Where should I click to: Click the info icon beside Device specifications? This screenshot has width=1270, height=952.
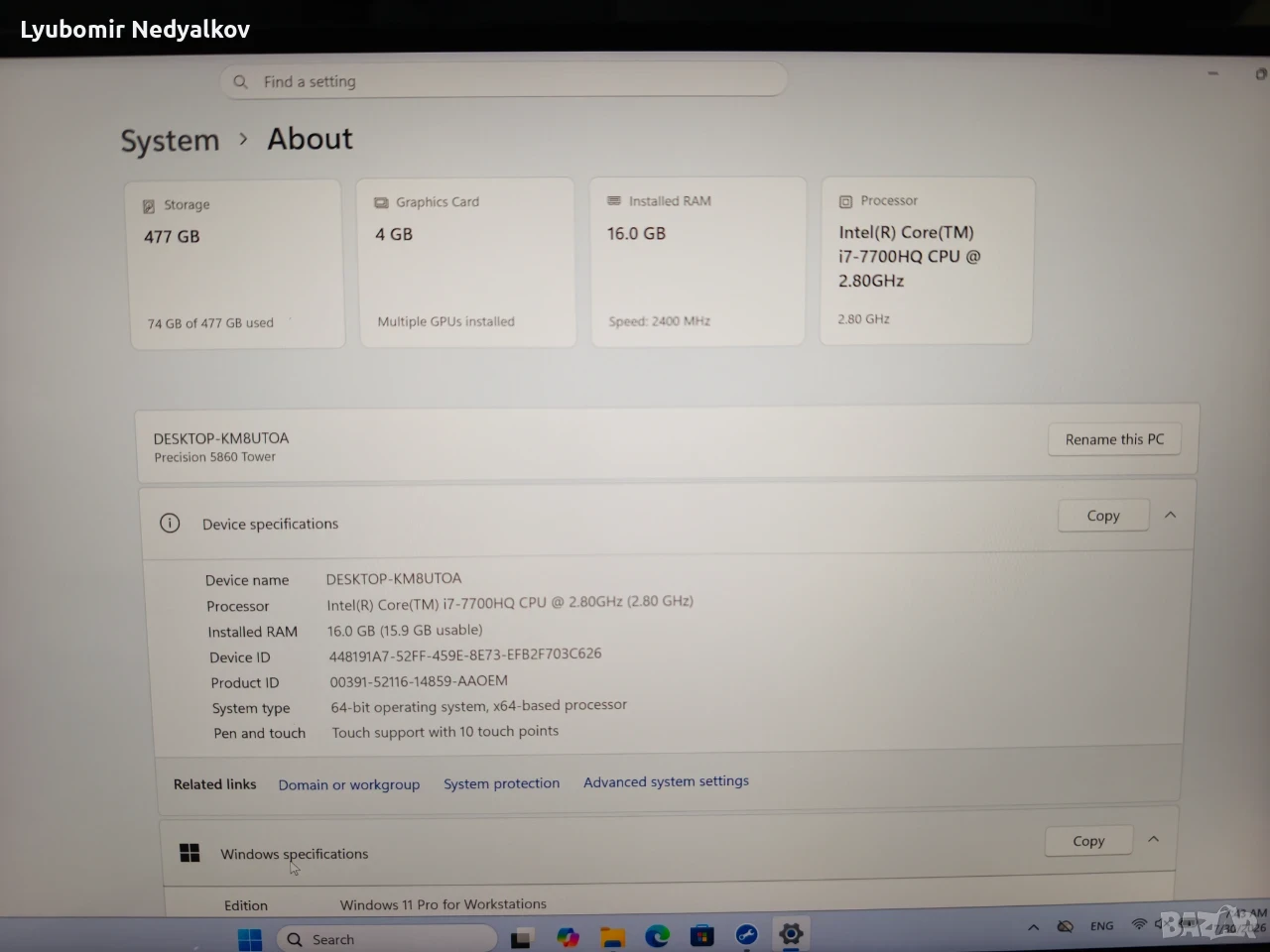170,523
